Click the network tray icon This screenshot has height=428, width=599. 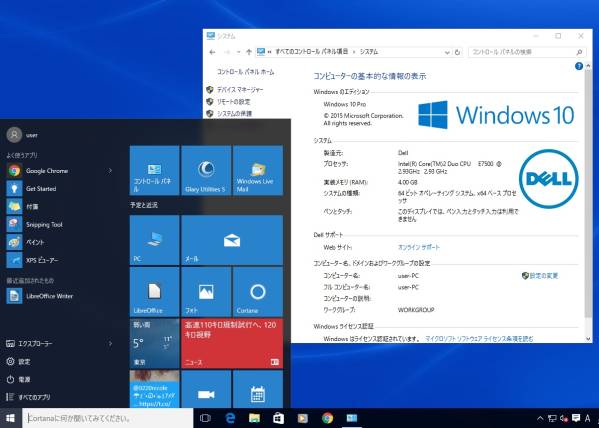[552, 418]
